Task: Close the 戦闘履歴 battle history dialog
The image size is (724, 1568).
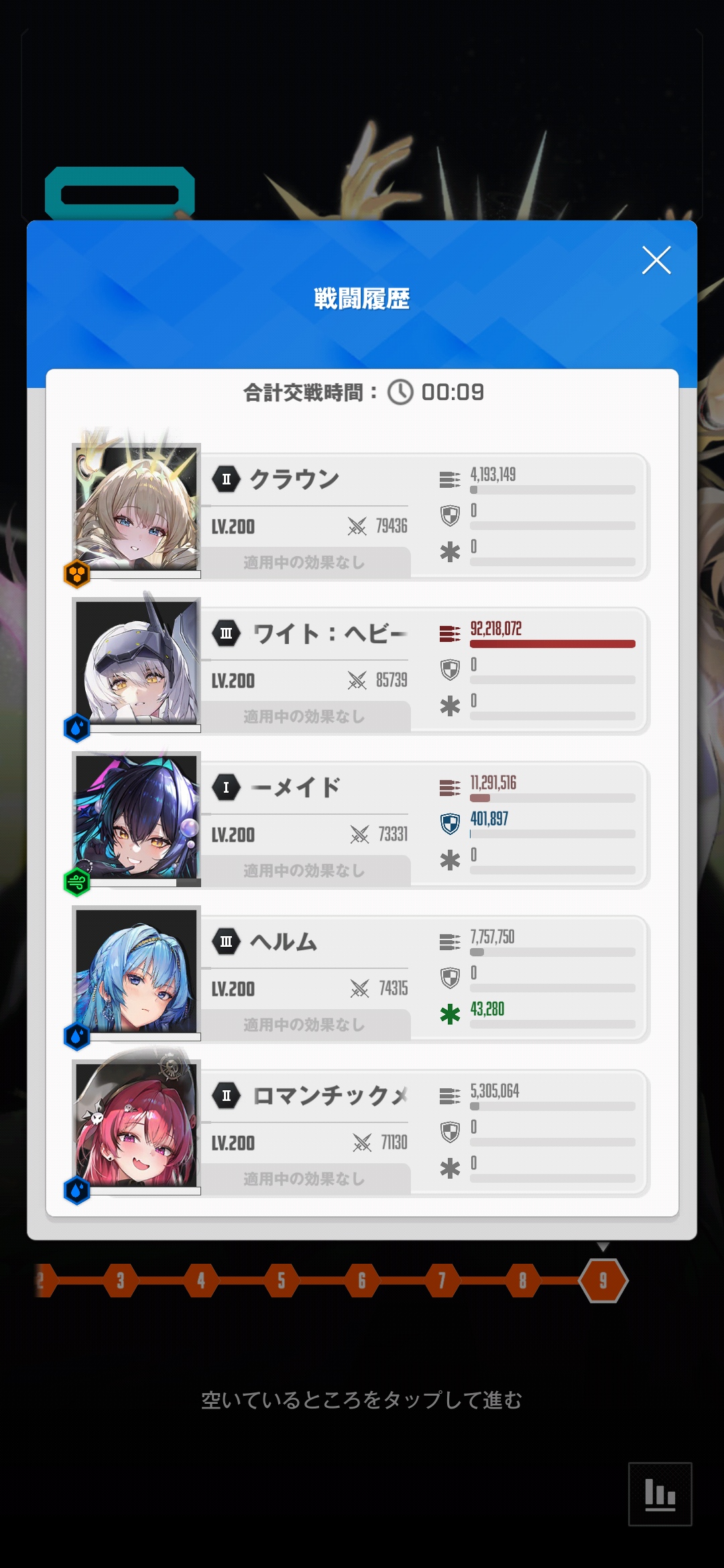Action: [656, 260]
